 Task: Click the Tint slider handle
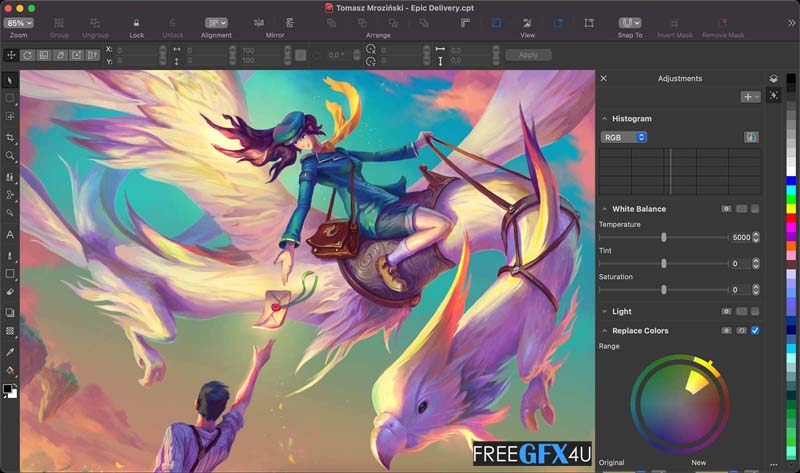(x=664, y=263)
